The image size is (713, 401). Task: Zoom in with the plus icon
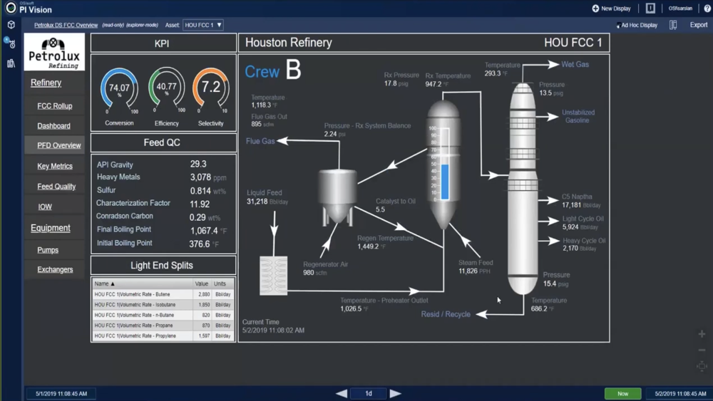702,334
